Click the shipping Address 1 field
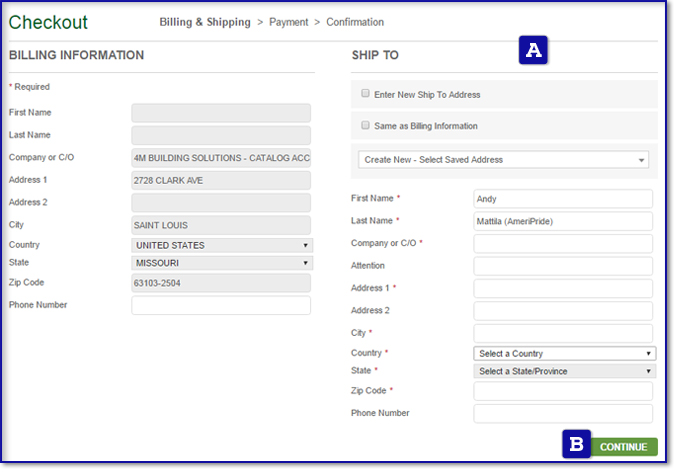 click(x=563, y=288)
